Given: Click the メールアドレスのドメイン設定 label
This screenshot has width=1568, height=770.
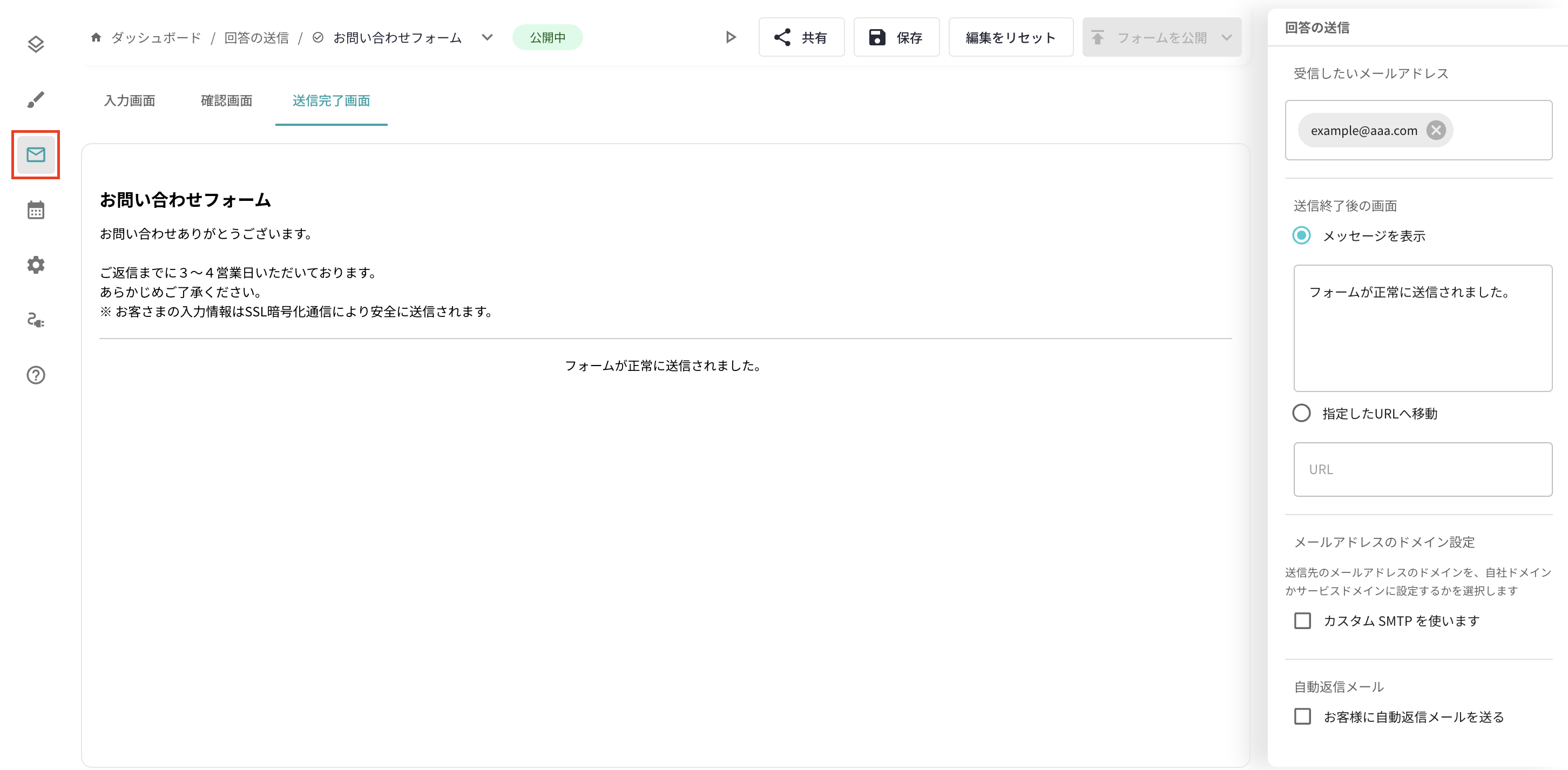Looking at the screenshot, I should coord(1383,542).
